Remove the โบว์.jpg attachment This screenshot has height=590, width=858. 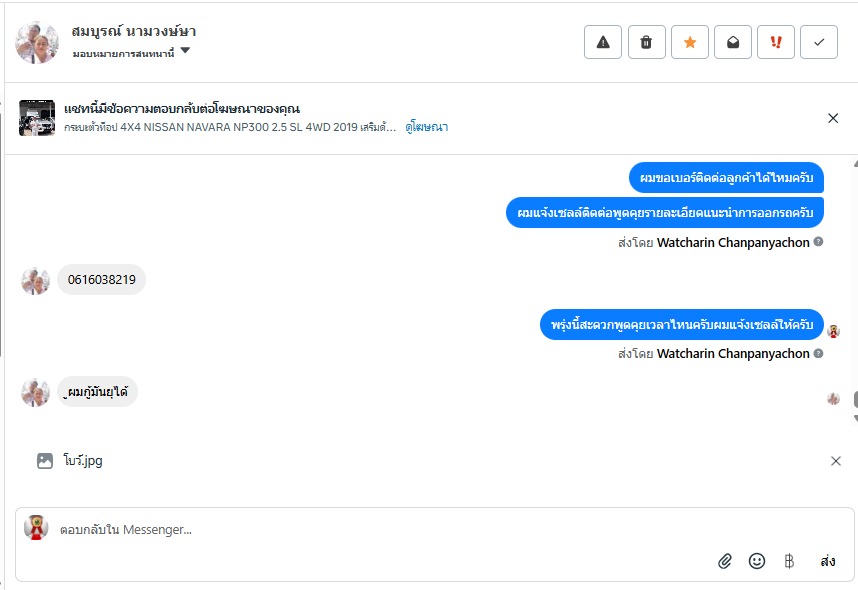point(836,461)
